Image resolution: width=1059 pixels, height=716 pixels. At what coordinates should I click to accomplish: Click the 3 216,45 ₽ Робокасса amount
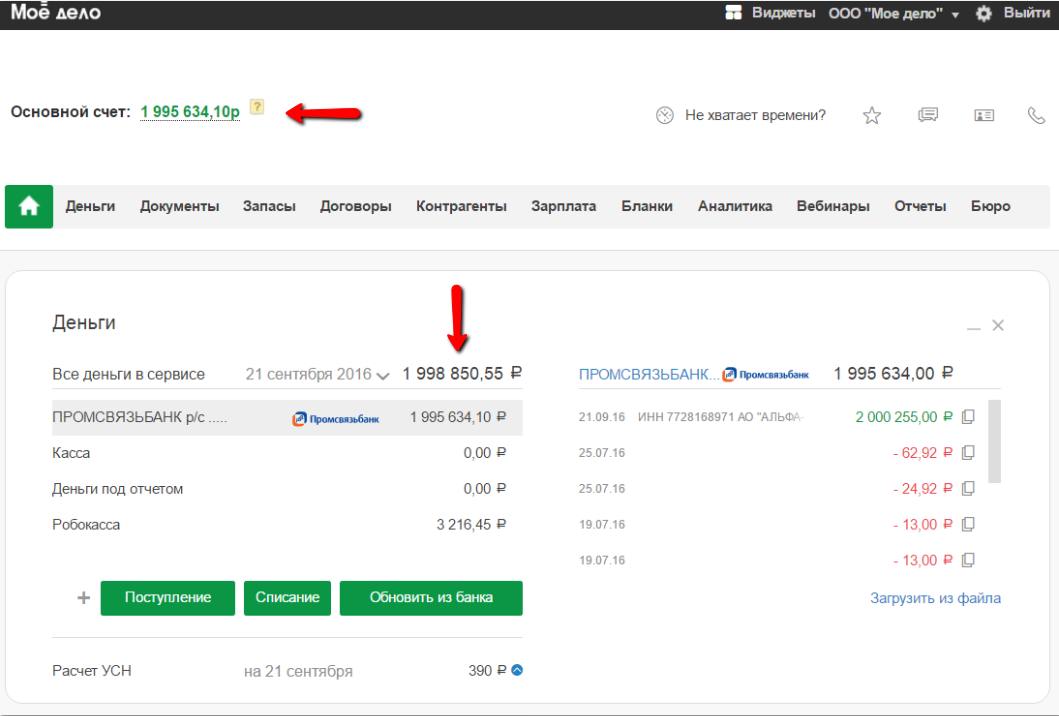pyautogui.click(x=471, y=524)
